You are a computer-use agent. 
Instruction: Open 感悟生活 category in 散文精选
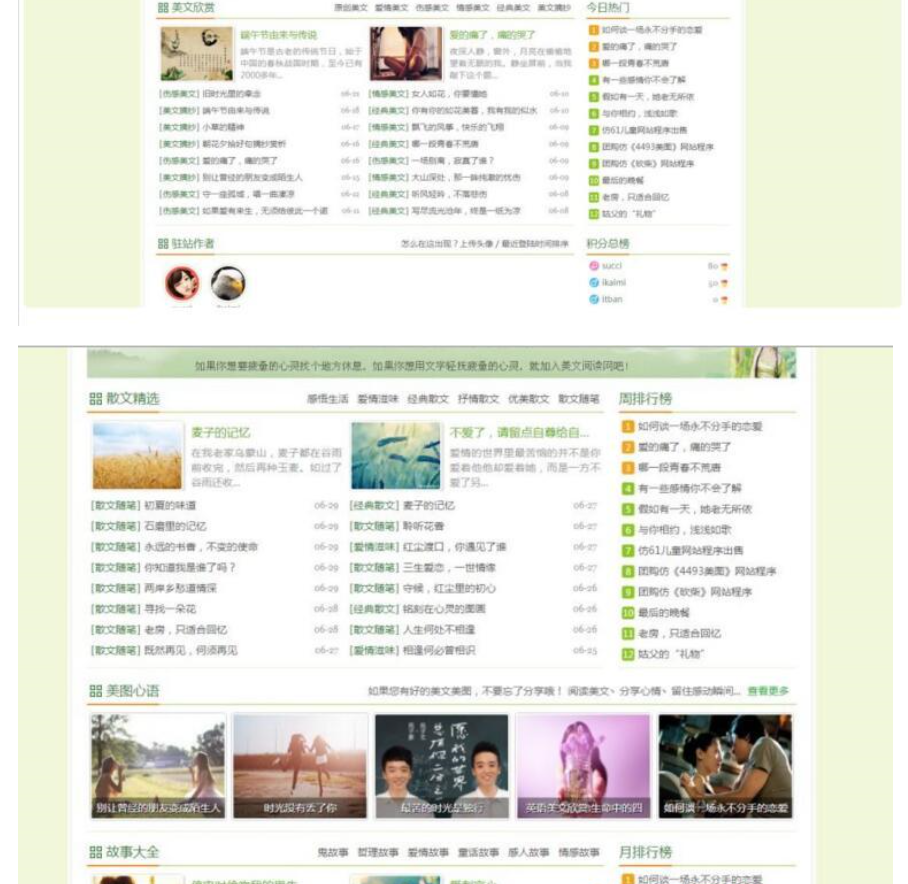(x=328, y=399)
